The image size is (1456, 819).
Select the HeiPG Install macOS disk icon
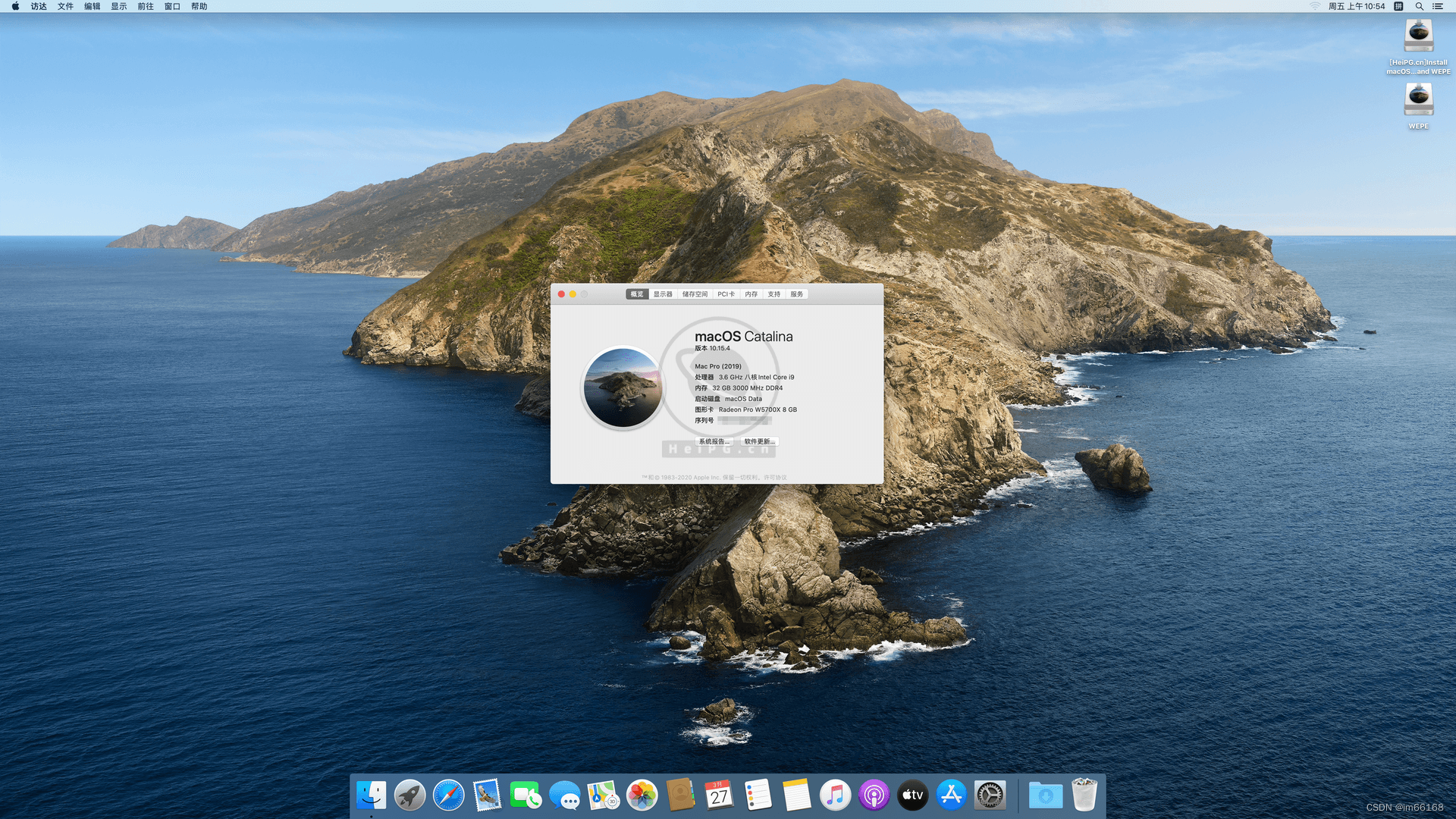click(1418, 35)
